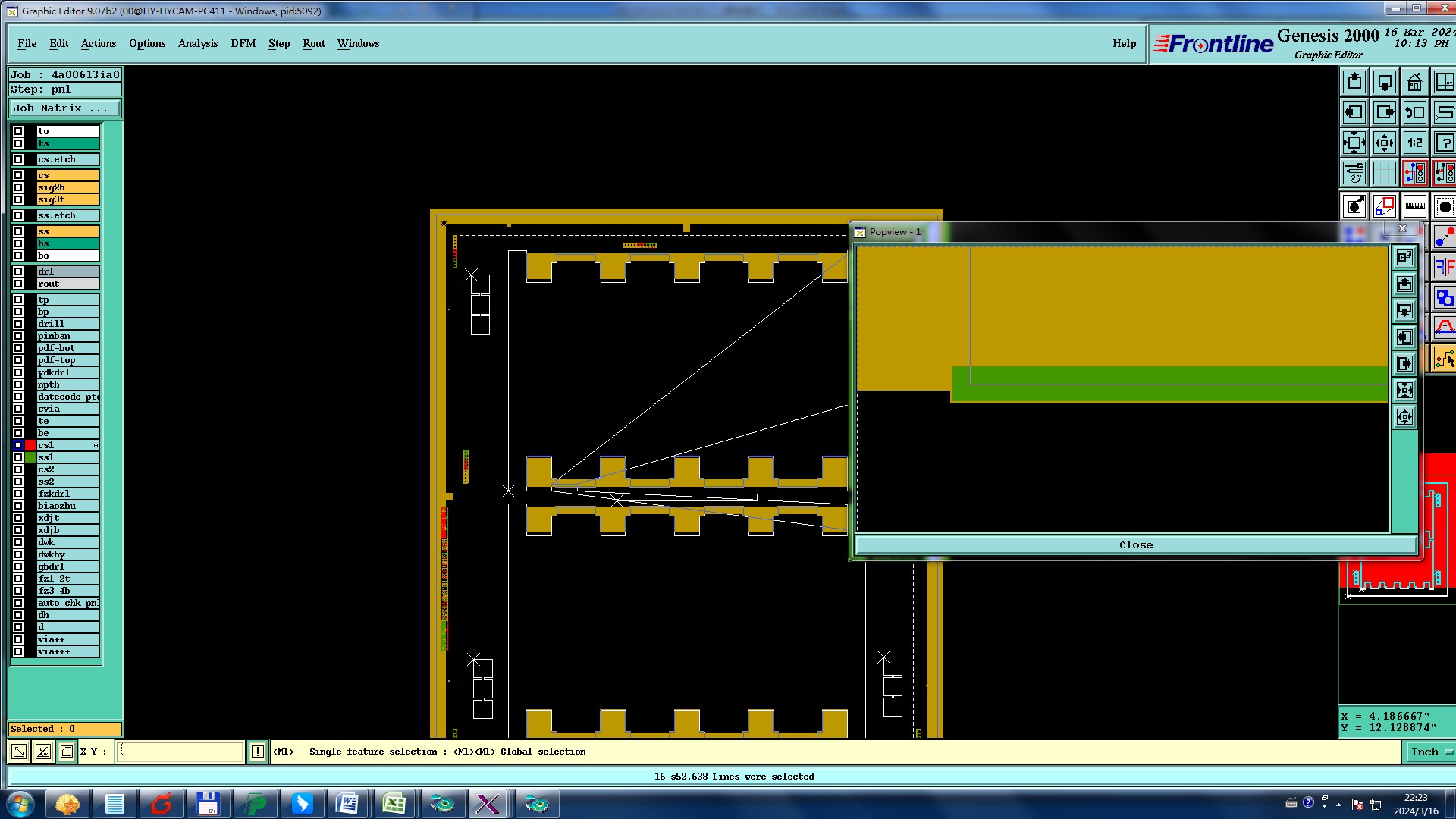
Task: Select layer name 'pinban'
Action: (x=68, y=336)
